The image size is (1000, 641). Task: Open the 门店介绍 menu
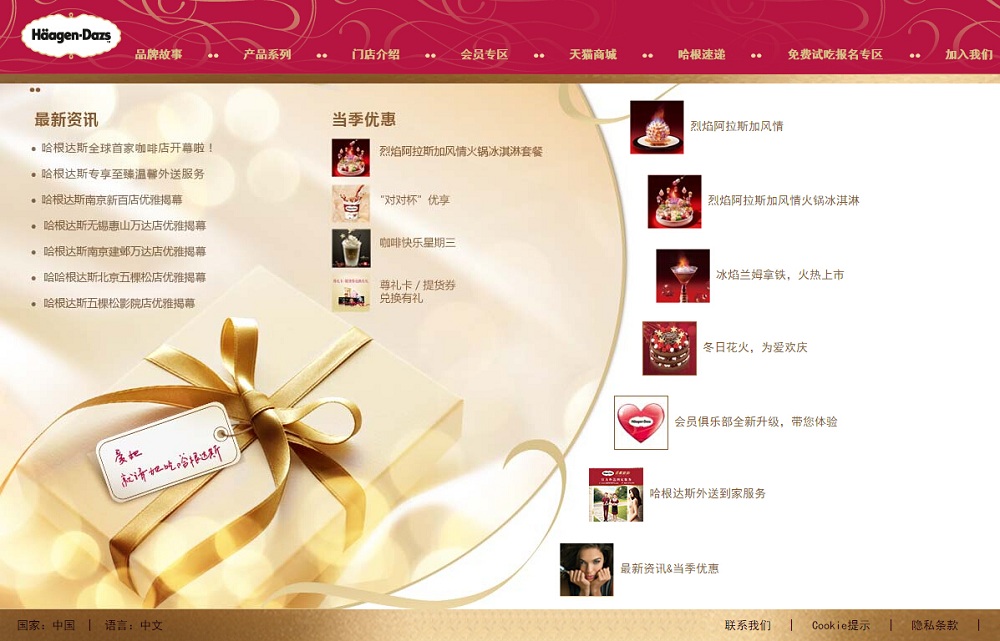click(376, 54)
